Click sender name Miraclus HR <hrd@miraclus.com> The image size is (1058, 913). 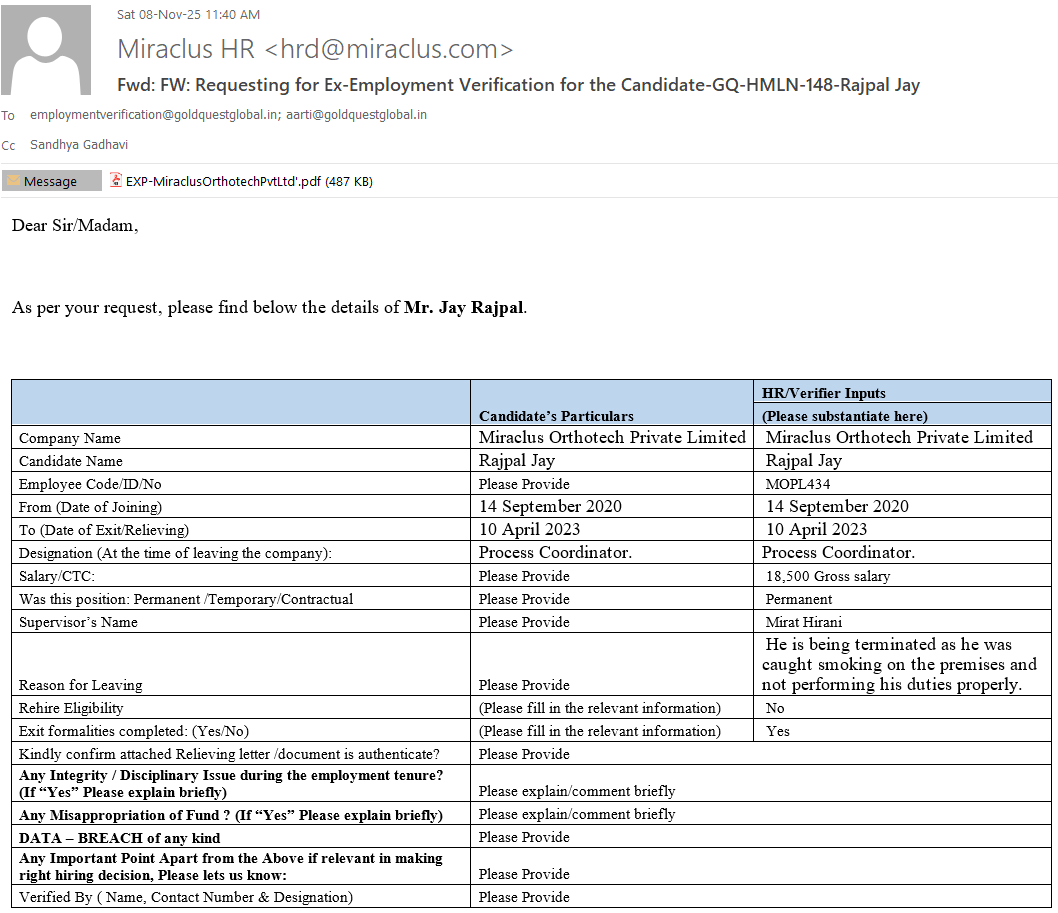315,49
